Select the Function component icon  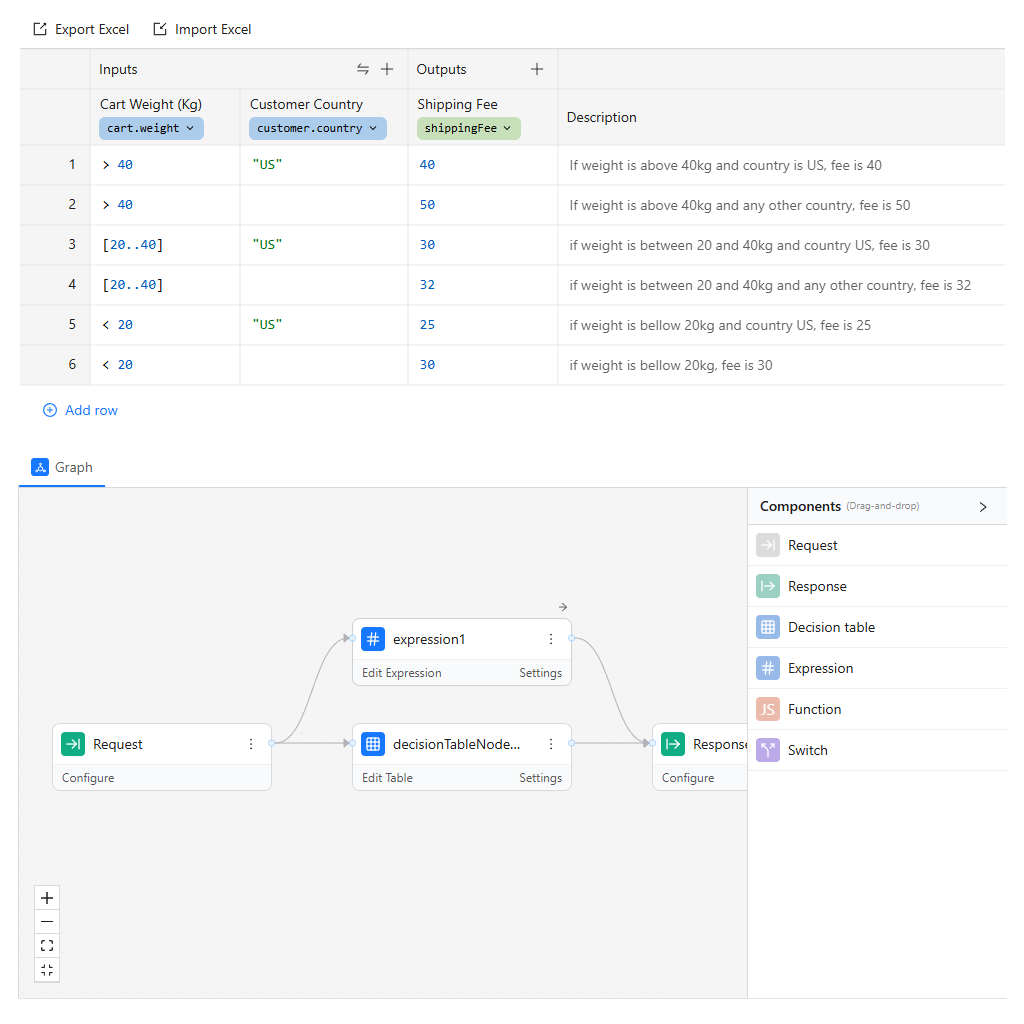point(768,709)
